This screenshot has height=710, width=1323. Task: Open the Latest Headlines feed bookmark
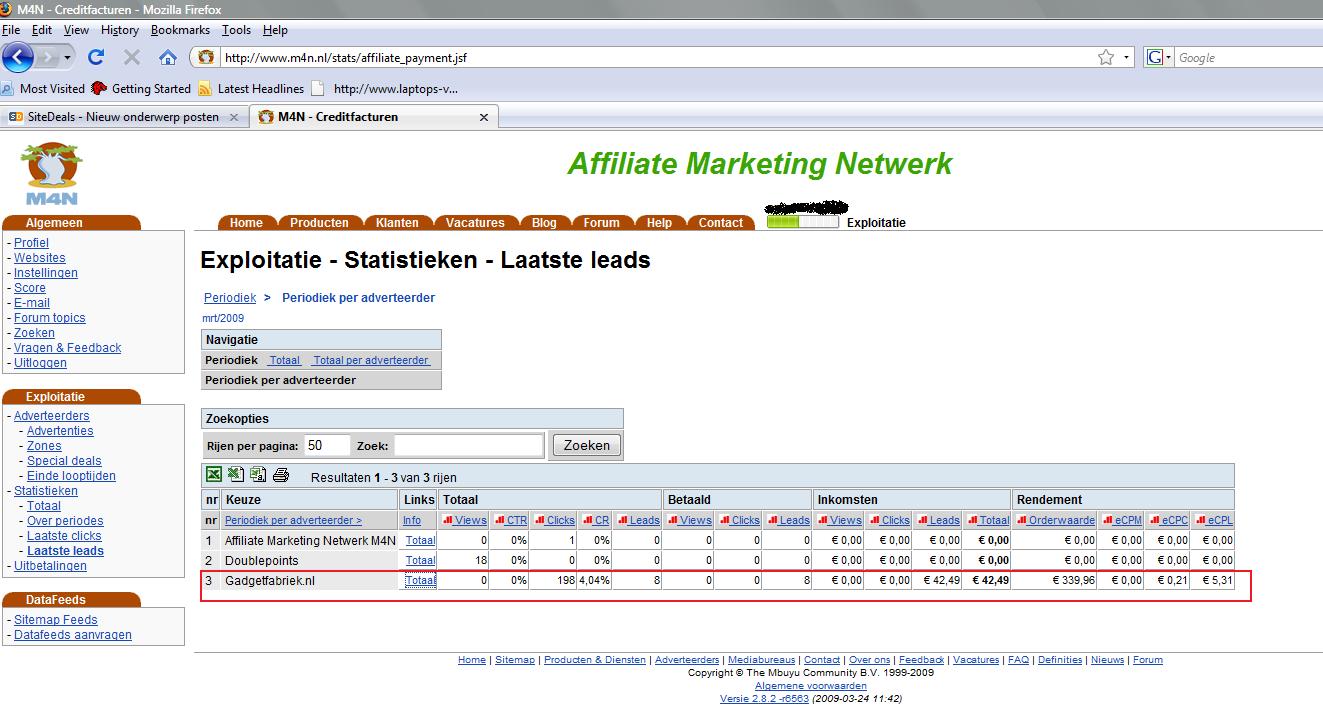click(x=251, y=88)
